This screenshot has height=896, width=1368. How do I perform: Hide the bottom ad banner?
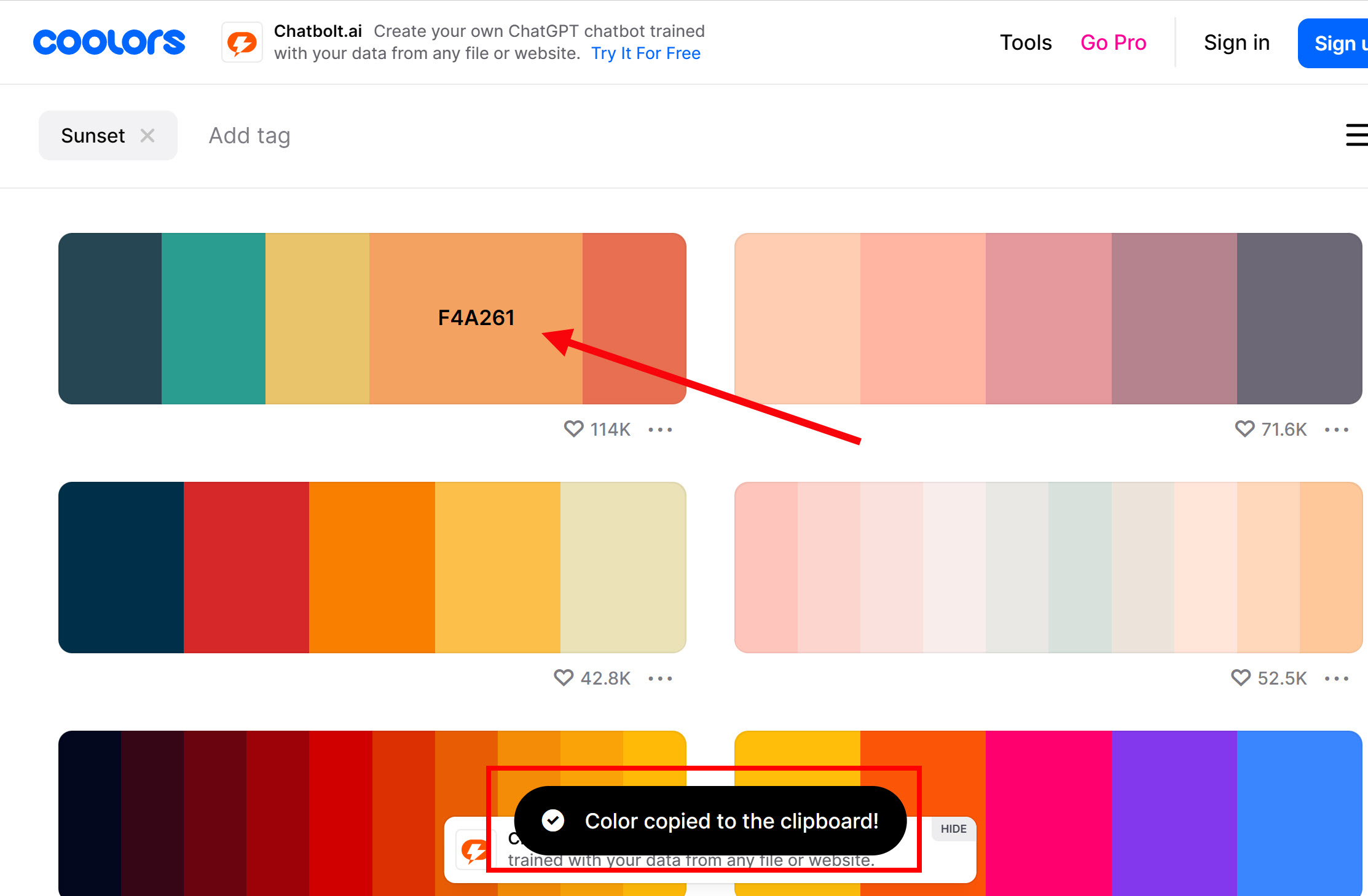pyautogui.click(x=953, y=828)
